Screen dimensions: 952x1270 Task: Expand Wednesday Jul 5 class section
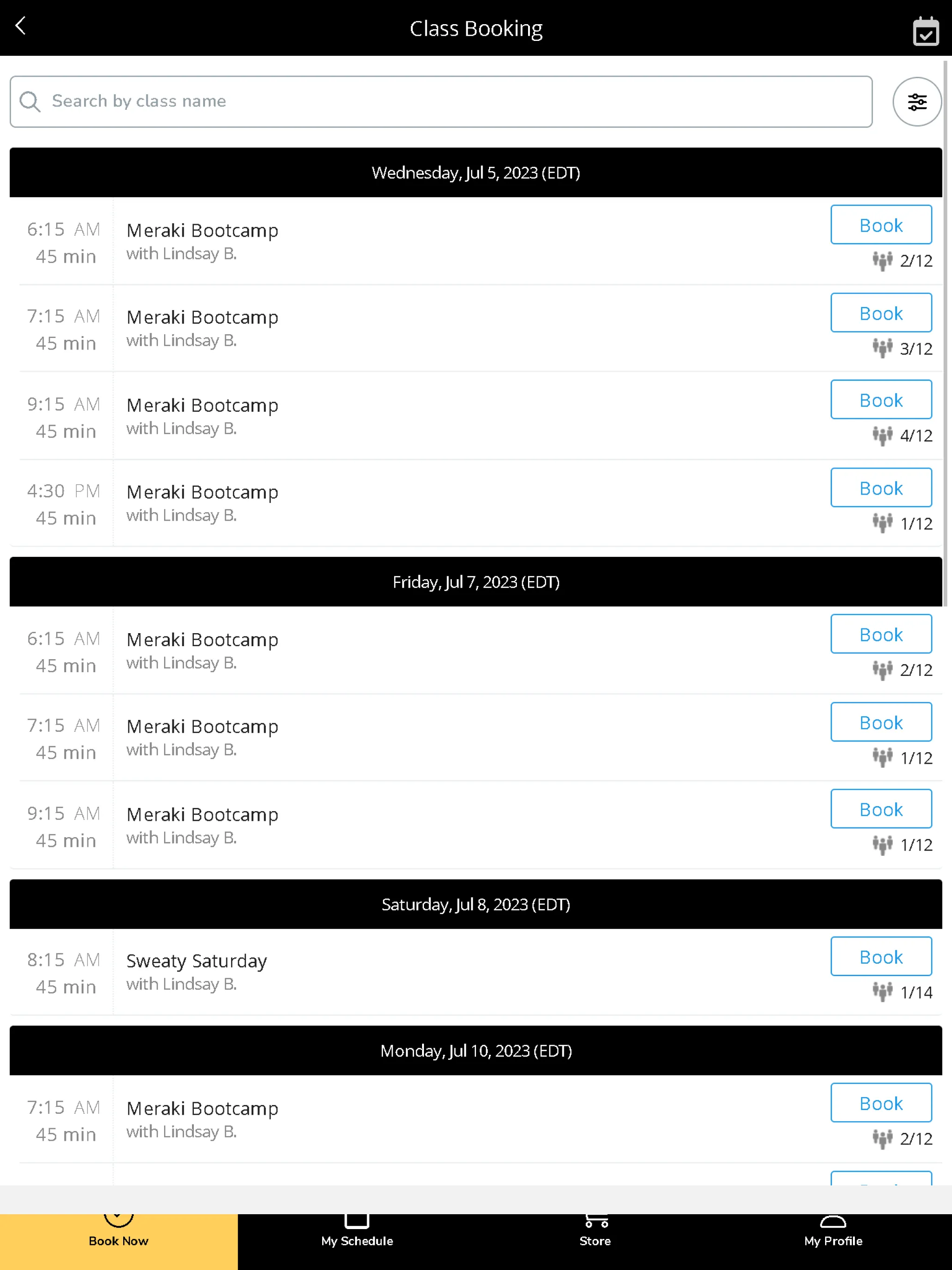(x=476, y=172)
